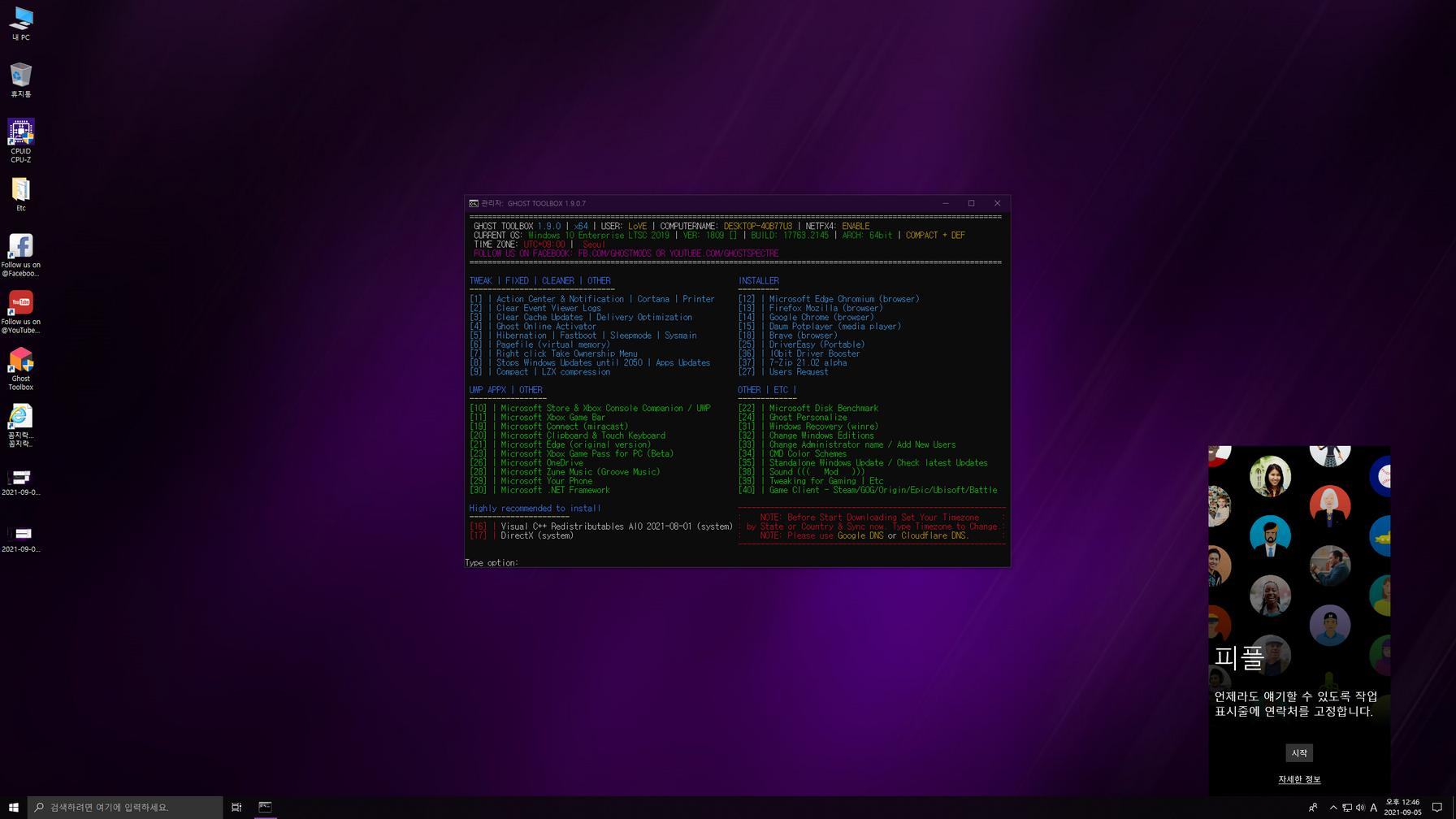Click option 12 Microsoft Edge Chromium

(829, 299)
